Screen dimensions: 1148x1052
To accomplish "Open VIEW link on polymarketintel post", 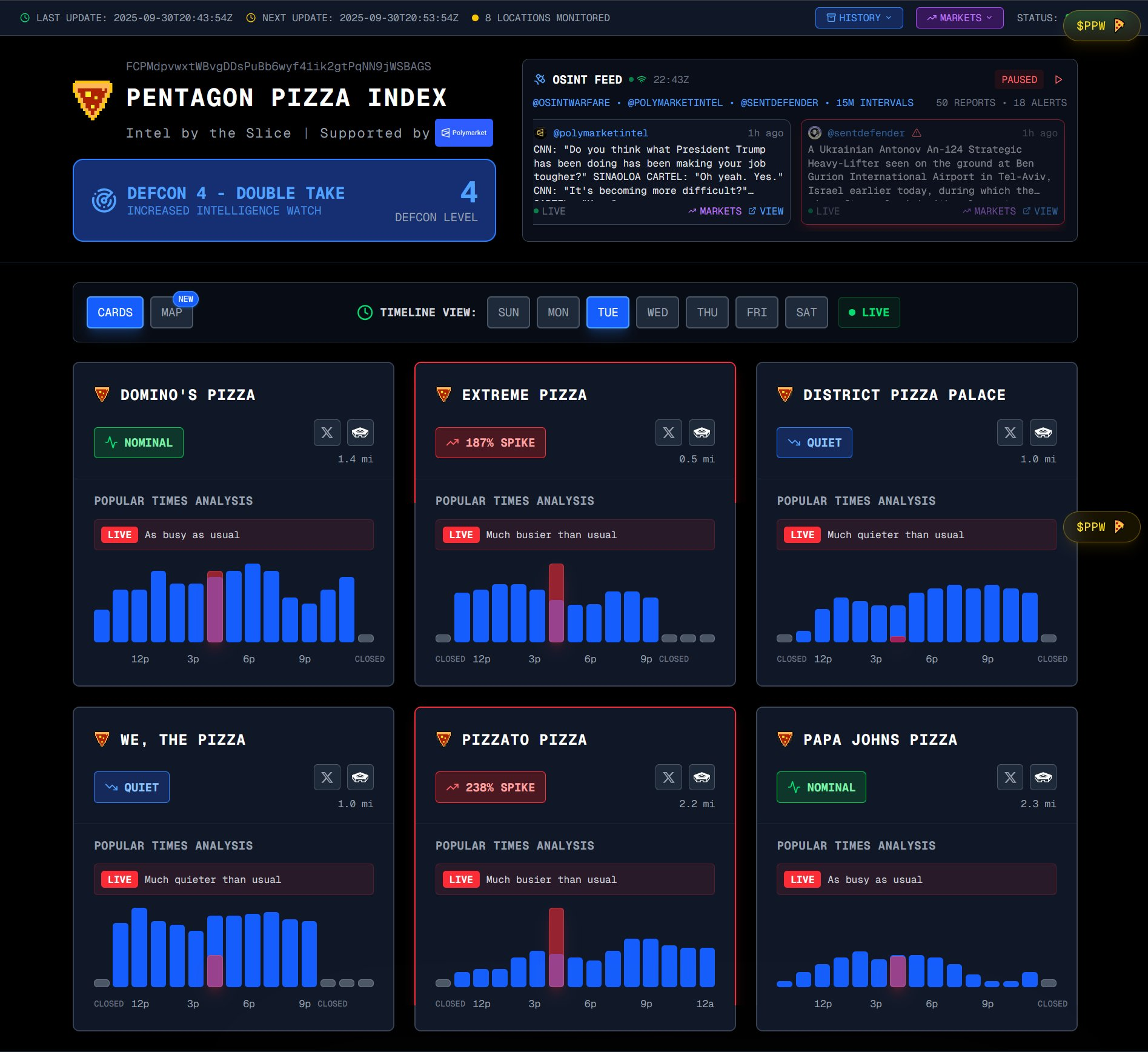I will [766, 211].
